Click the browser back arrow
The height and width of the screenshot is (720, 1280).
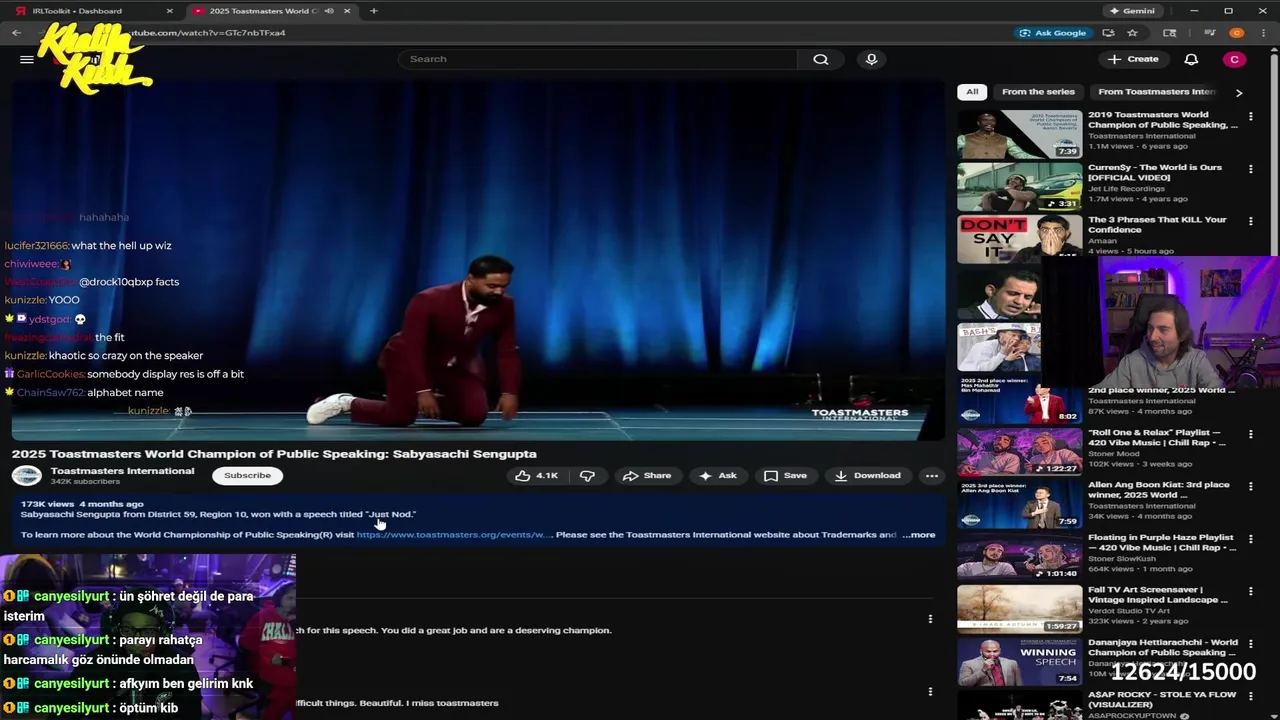point(16,33)
